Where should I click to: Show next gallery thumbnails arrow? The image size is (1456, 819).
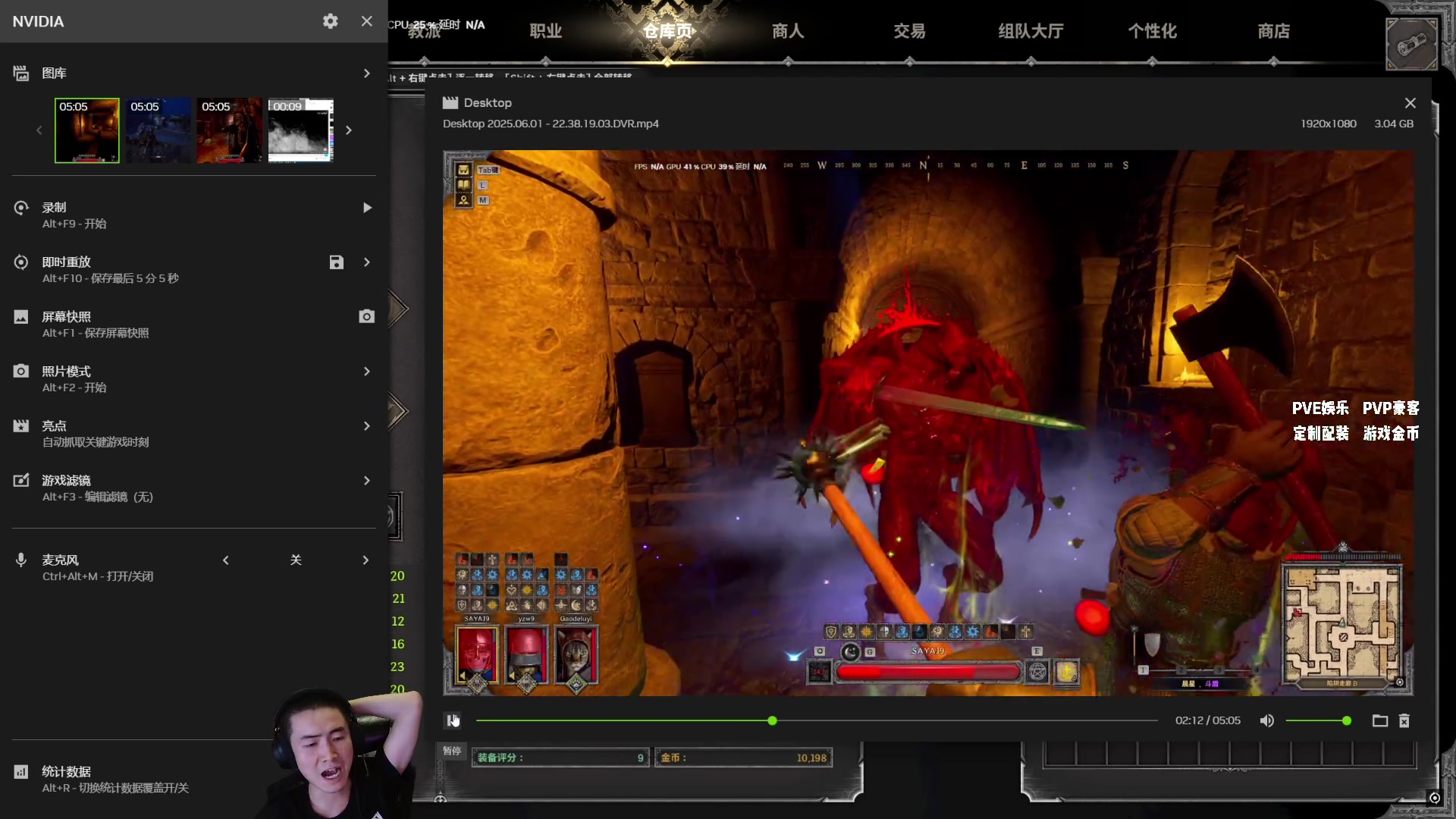pos(349,130)
